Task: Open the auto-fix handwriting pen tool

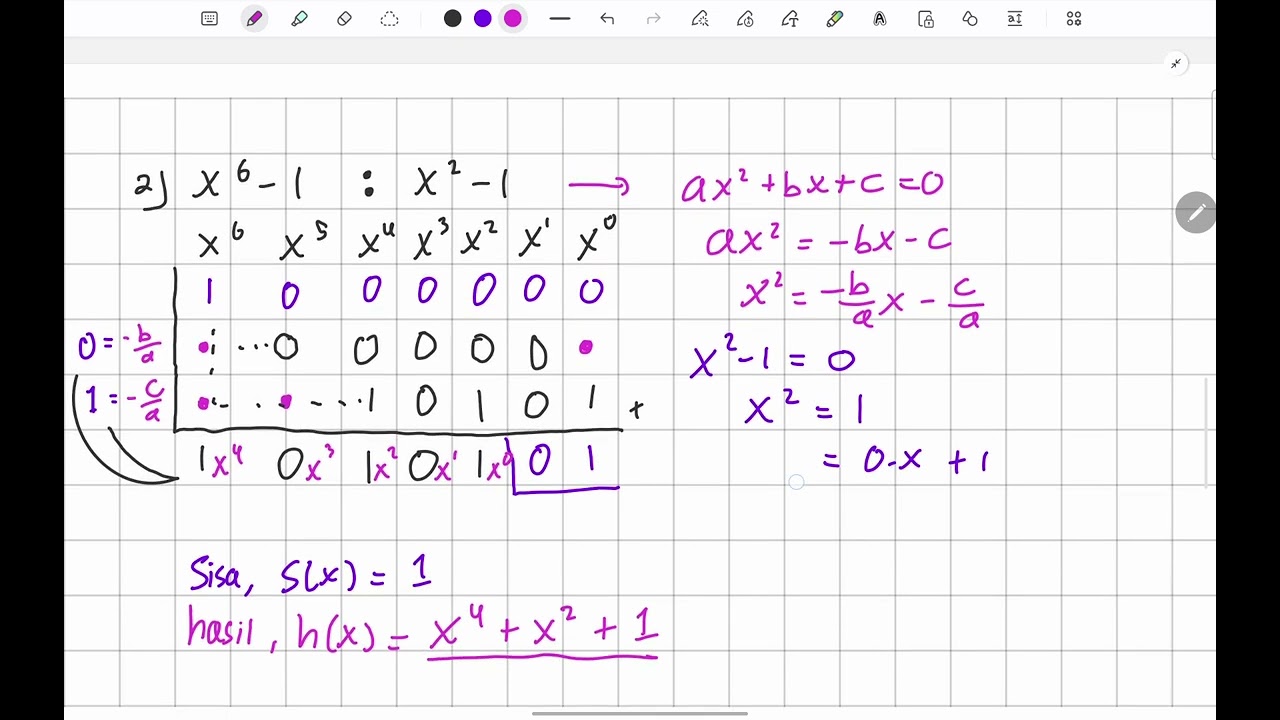Action: [x=700, y=19]
